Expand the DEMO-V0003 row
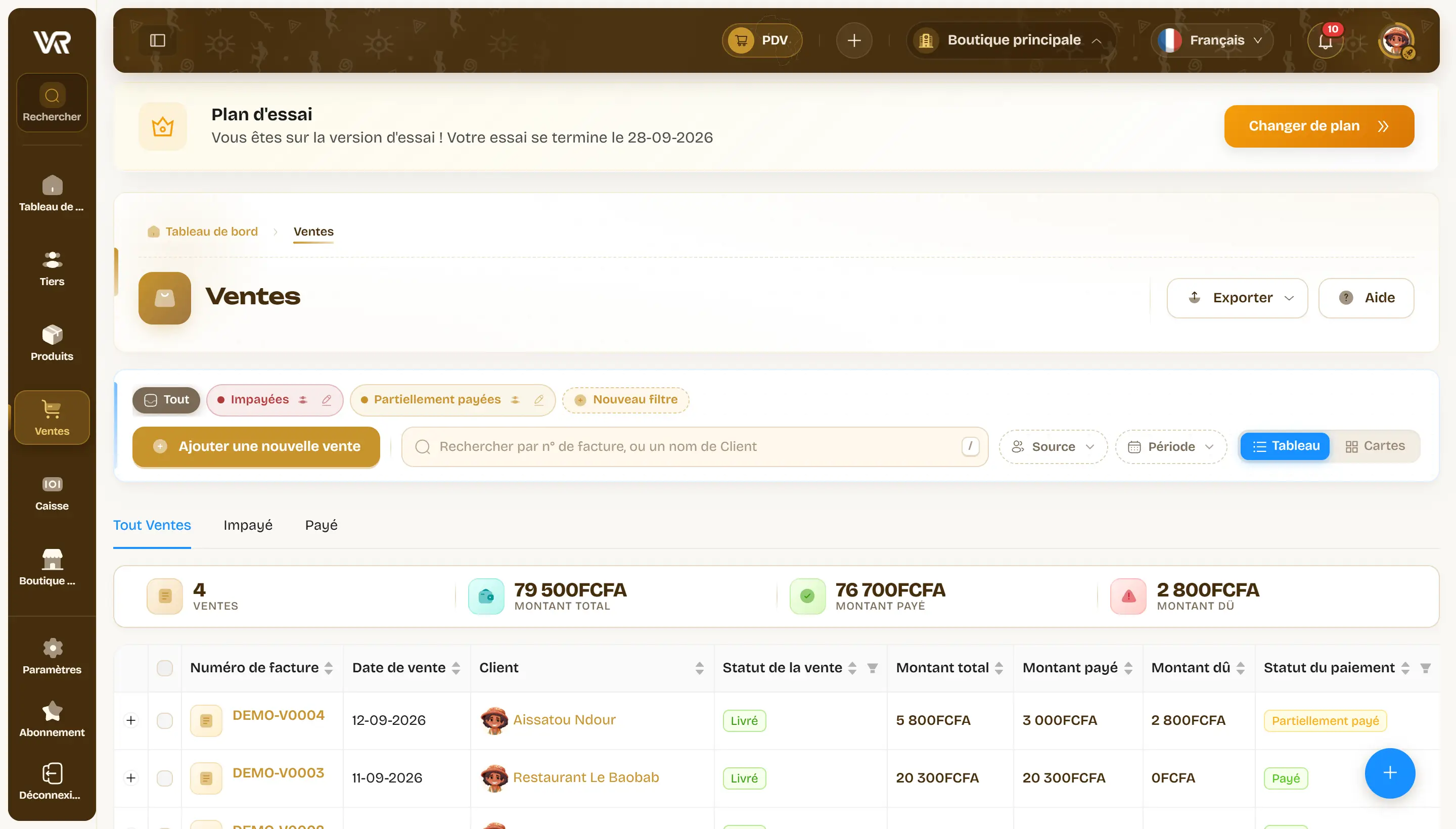Viewport: 1456px width, 829px height. tap(131, 778)
